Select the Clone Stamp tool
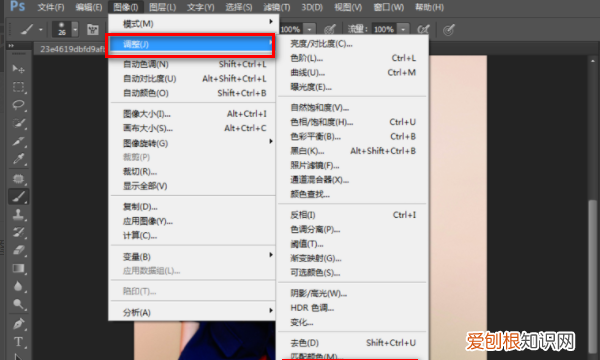Image resolution: width=600 pixels, height=360 pixels. click(x=18, y=215)
